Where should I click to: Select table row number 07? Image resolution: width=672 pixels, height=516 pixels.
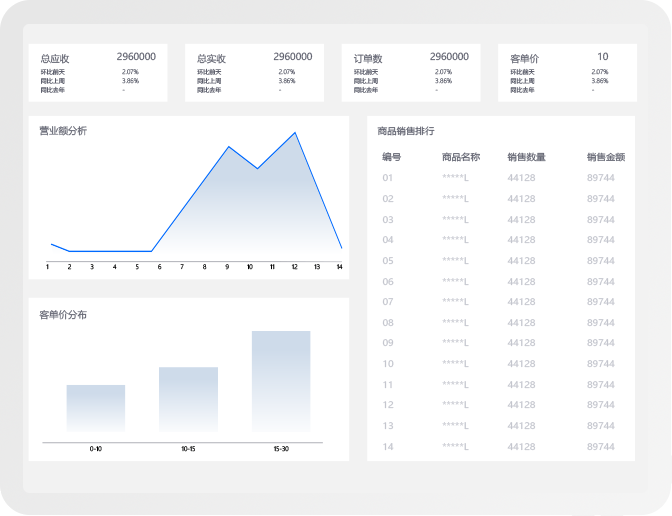pos(388,302)
